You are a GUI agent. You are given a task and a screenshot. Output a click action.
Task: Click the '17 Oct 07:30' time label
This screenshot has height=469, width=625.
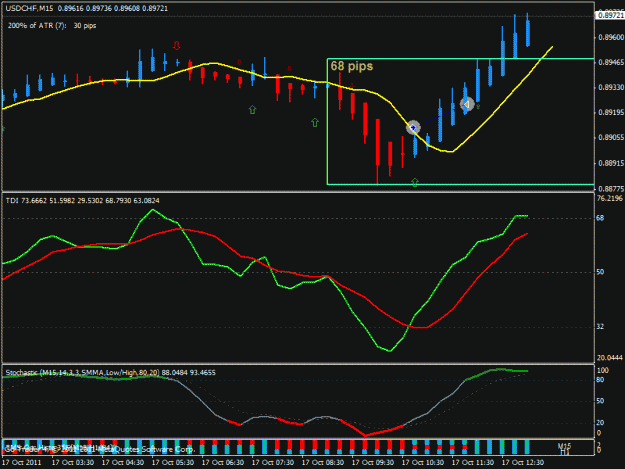(273, 463)
